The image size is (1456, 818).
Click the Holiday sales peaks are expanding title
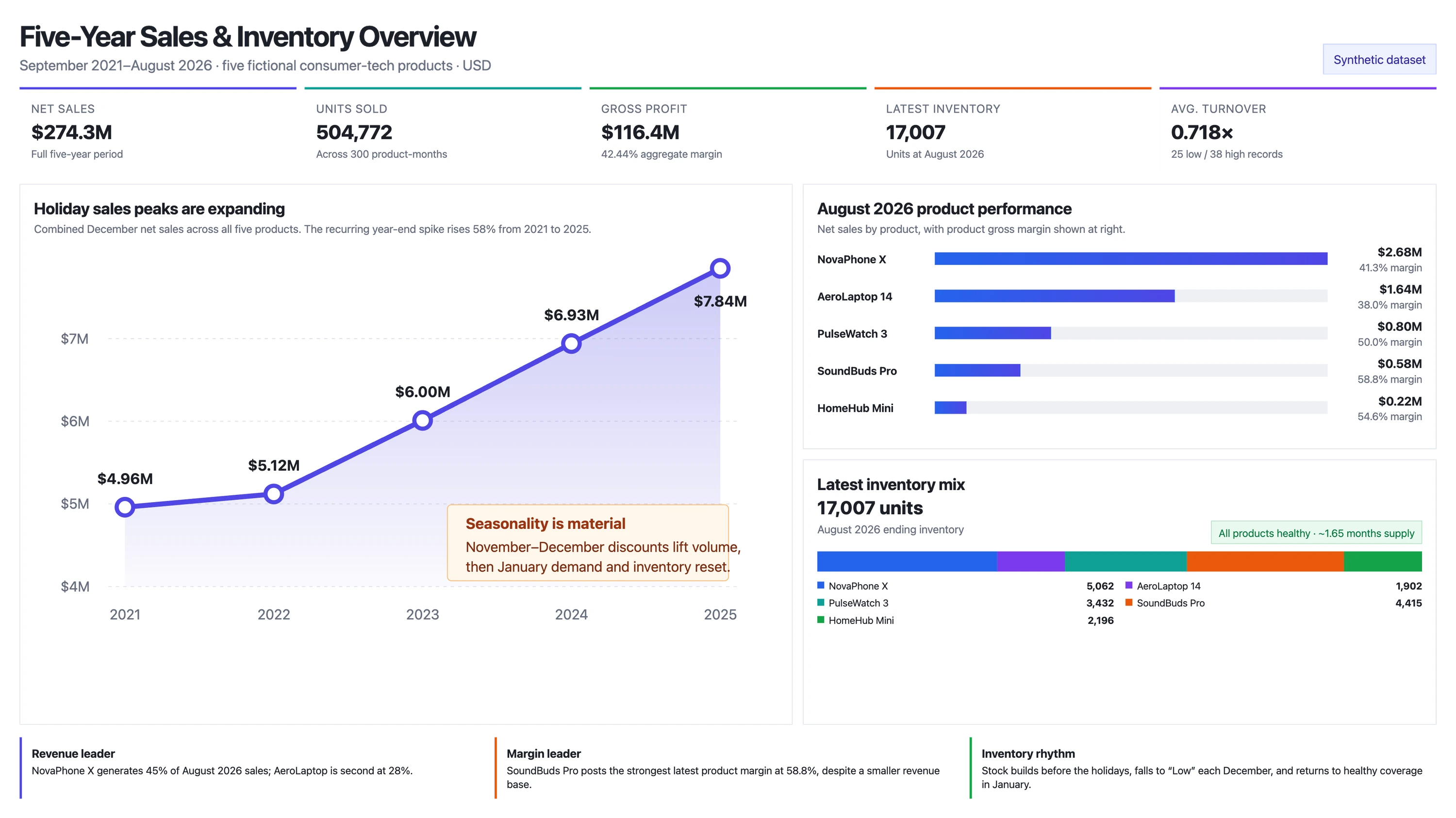pyautogui.click(x=159, y=209)
